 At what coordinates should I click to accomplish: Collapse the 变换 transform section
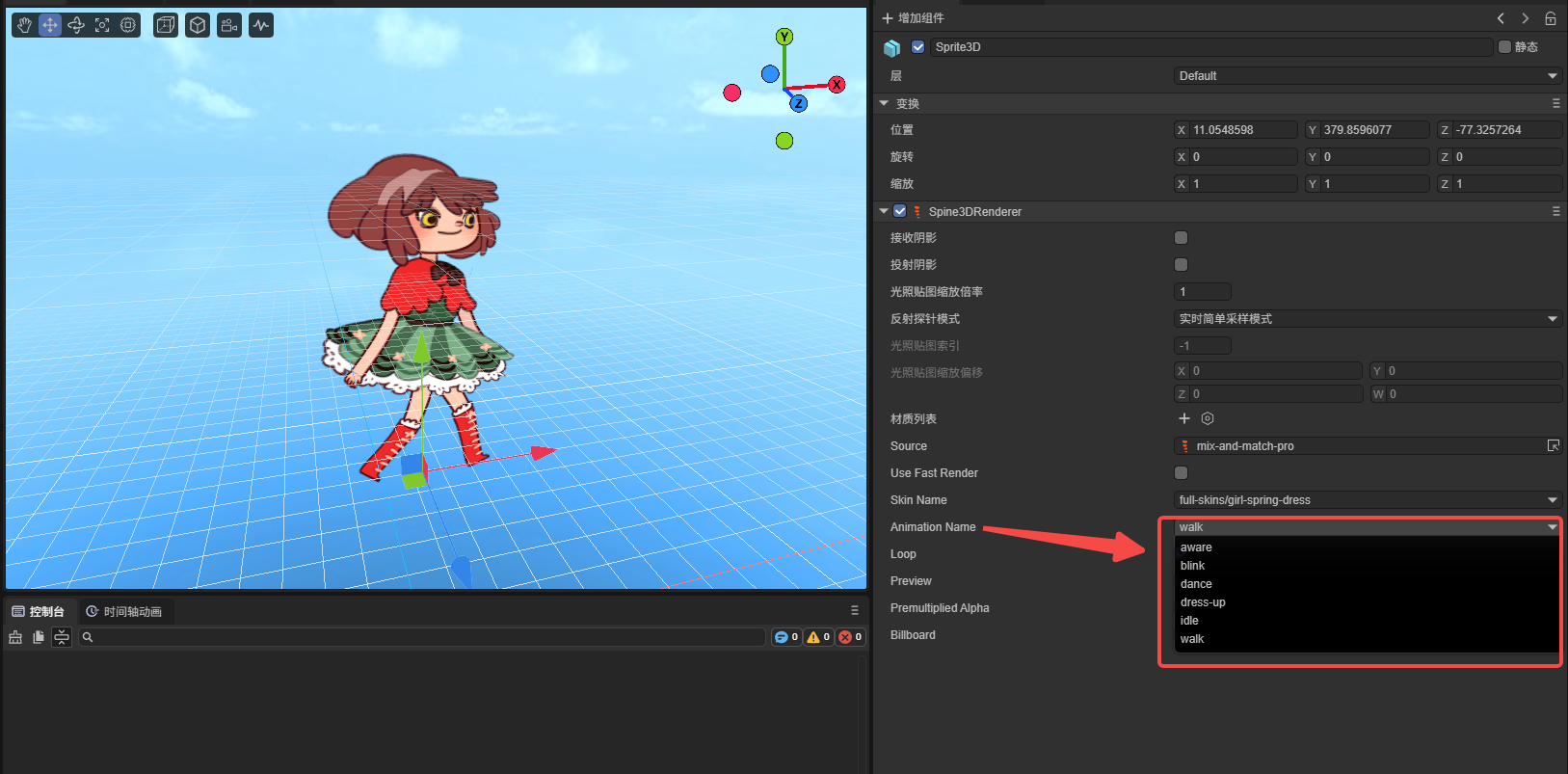pyautogui.click(x=884, y=103)
